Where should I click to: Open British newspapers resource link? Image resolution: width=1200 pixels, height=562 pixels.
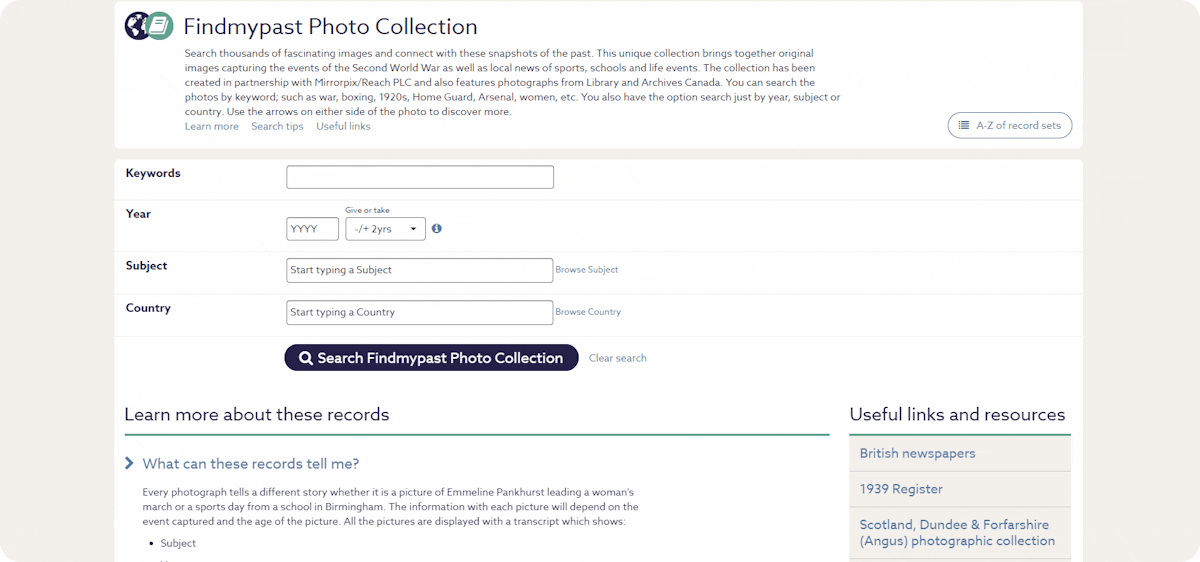point(917,453)
